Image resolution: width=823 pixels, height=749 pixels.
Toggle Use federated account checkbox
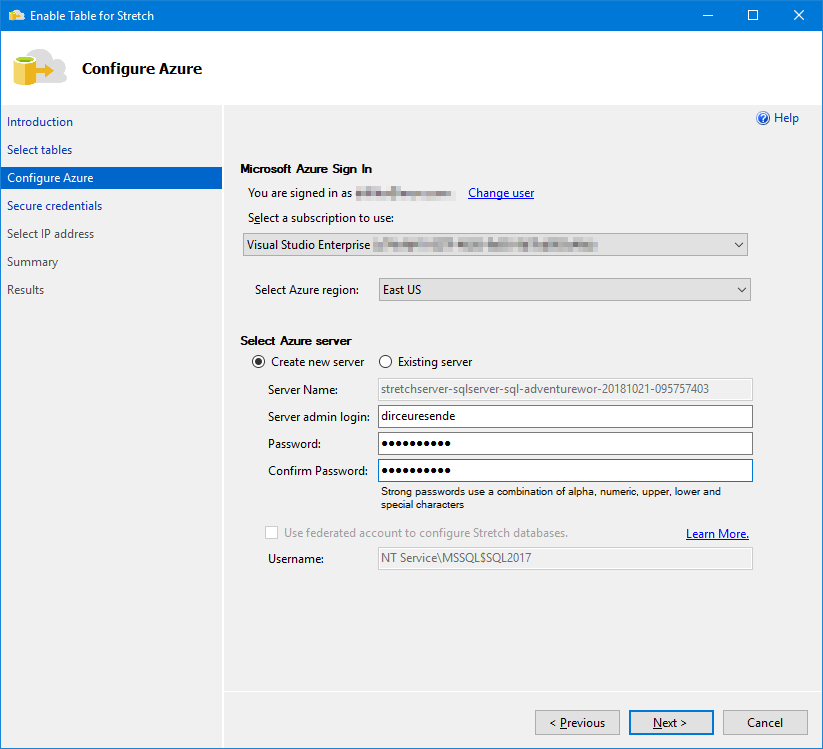[x=271, y=533]
